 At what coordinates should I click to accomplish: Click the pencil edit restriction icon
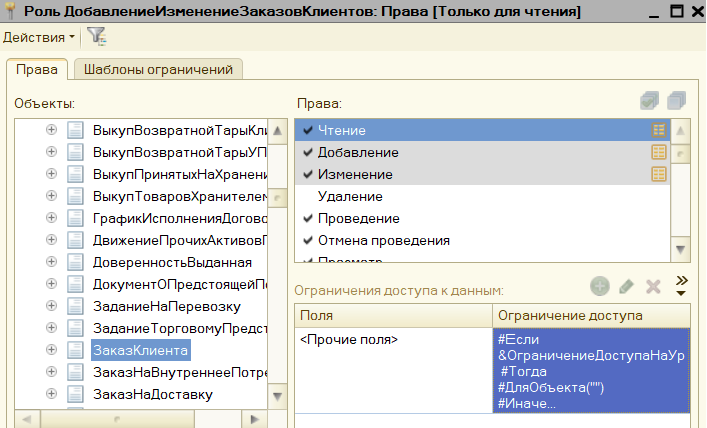click(x=626, y=286)
